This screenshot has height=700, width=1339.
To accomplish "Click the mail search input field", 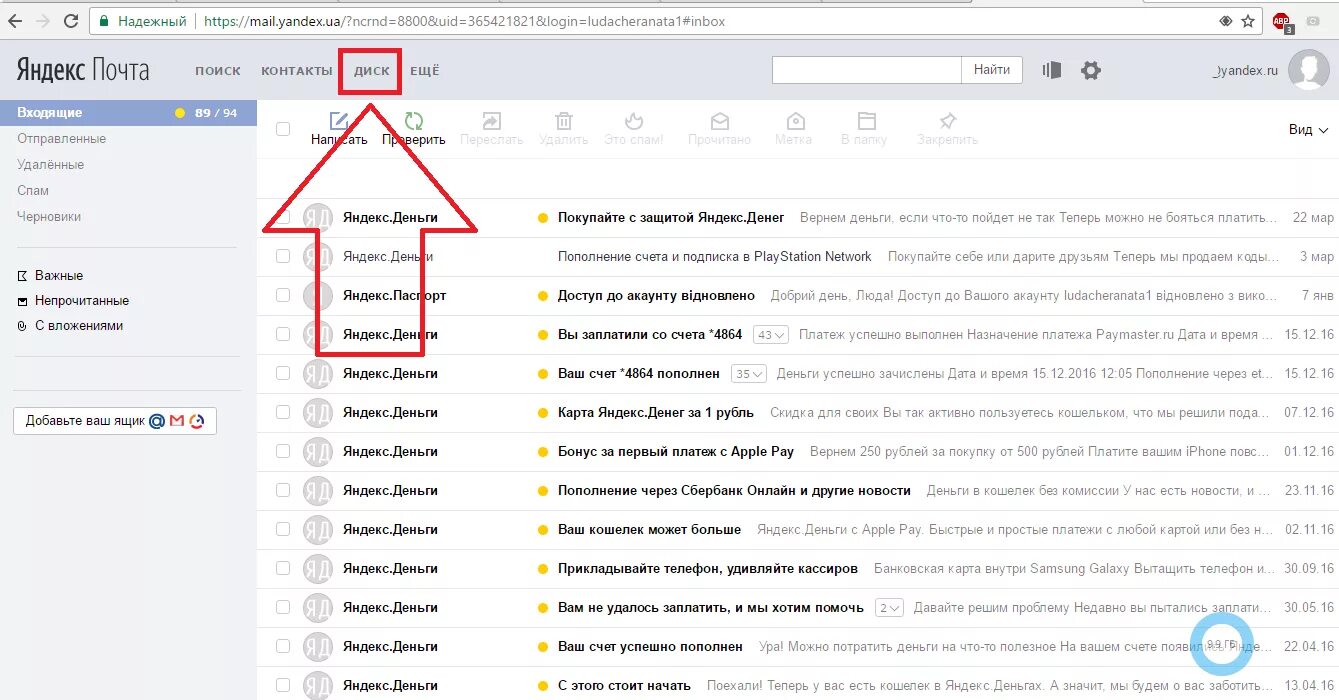I will [x=867, y=70].
